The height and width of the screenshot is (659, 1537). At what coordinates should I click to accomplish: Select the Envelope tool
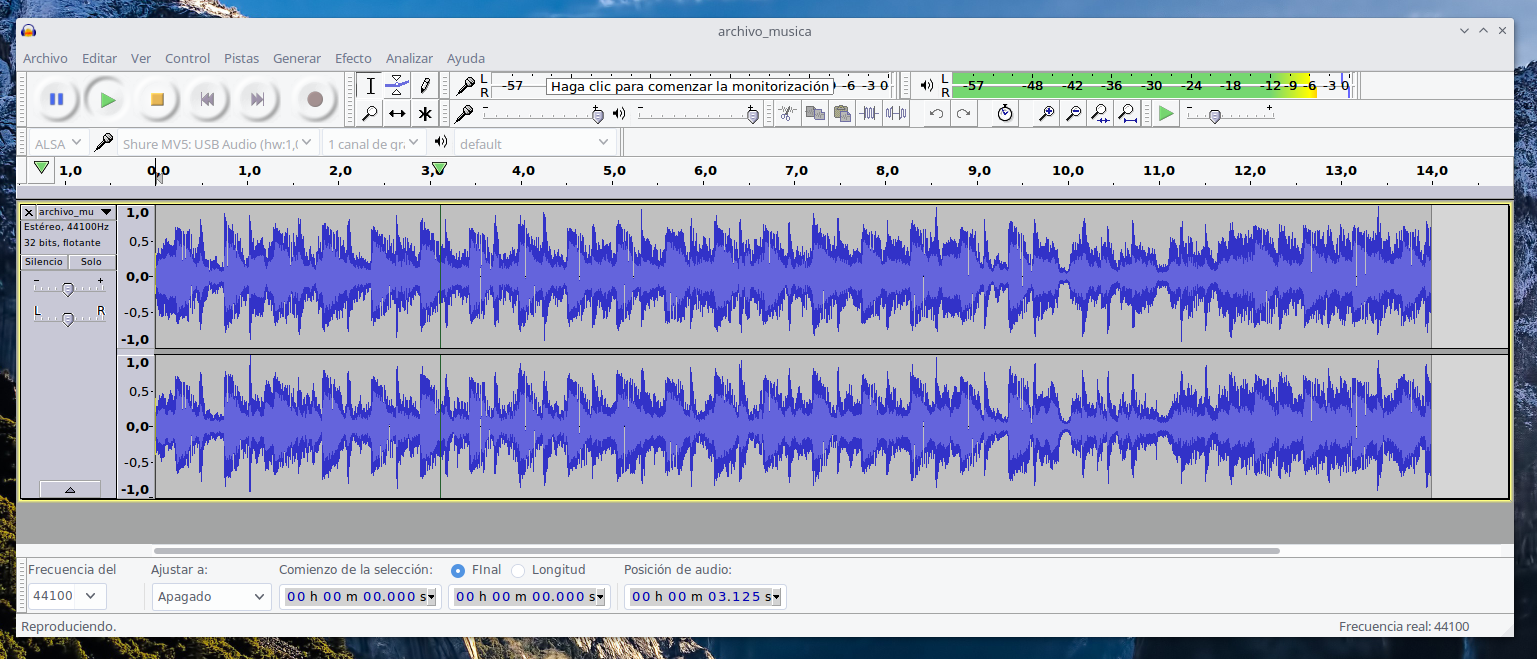point(397,86)
